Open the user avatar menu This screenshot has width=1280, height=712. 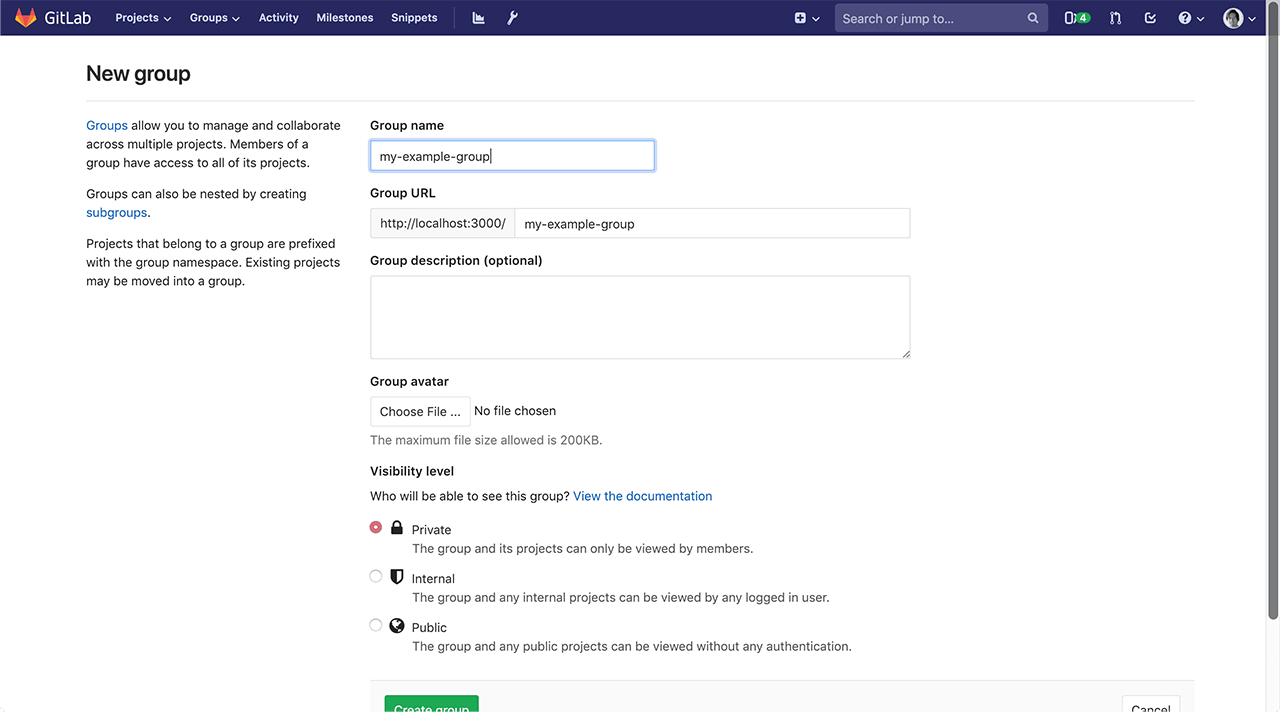tap(1233, 17)
